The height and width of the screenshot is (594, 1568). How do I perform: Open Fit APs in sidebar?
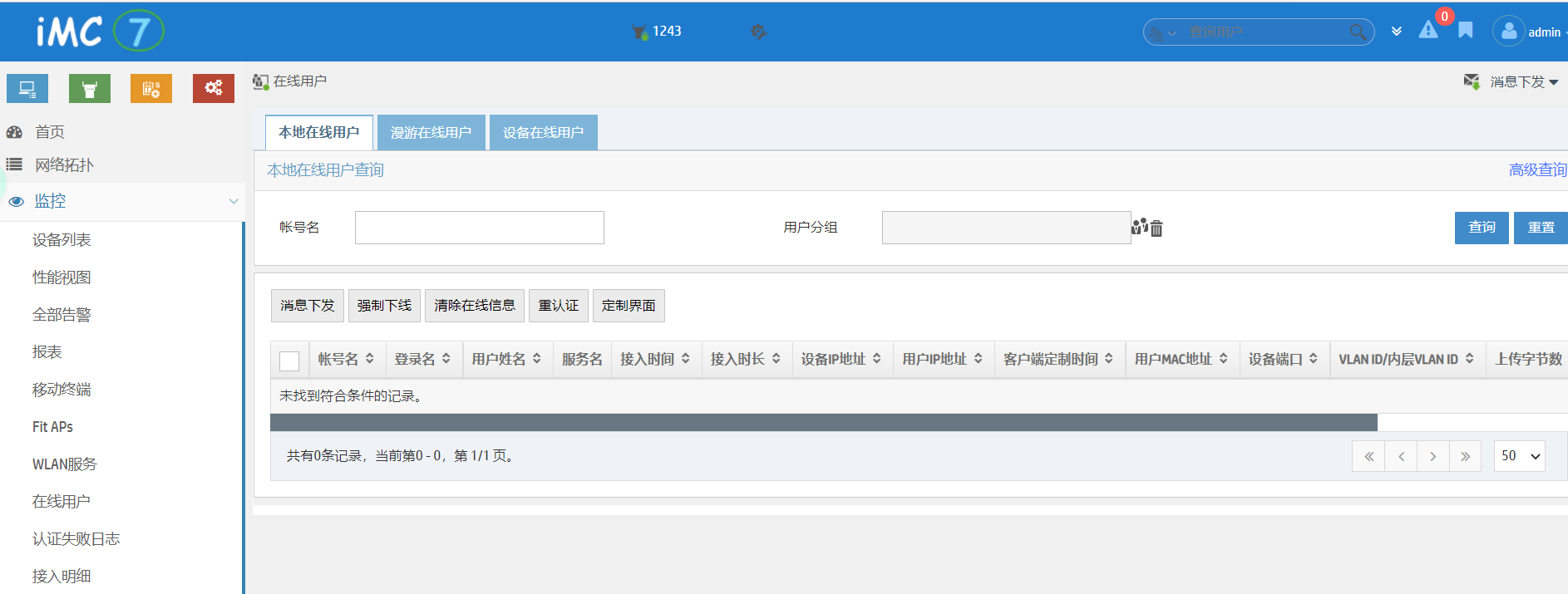pyautogui.click(x=52, y=427)
